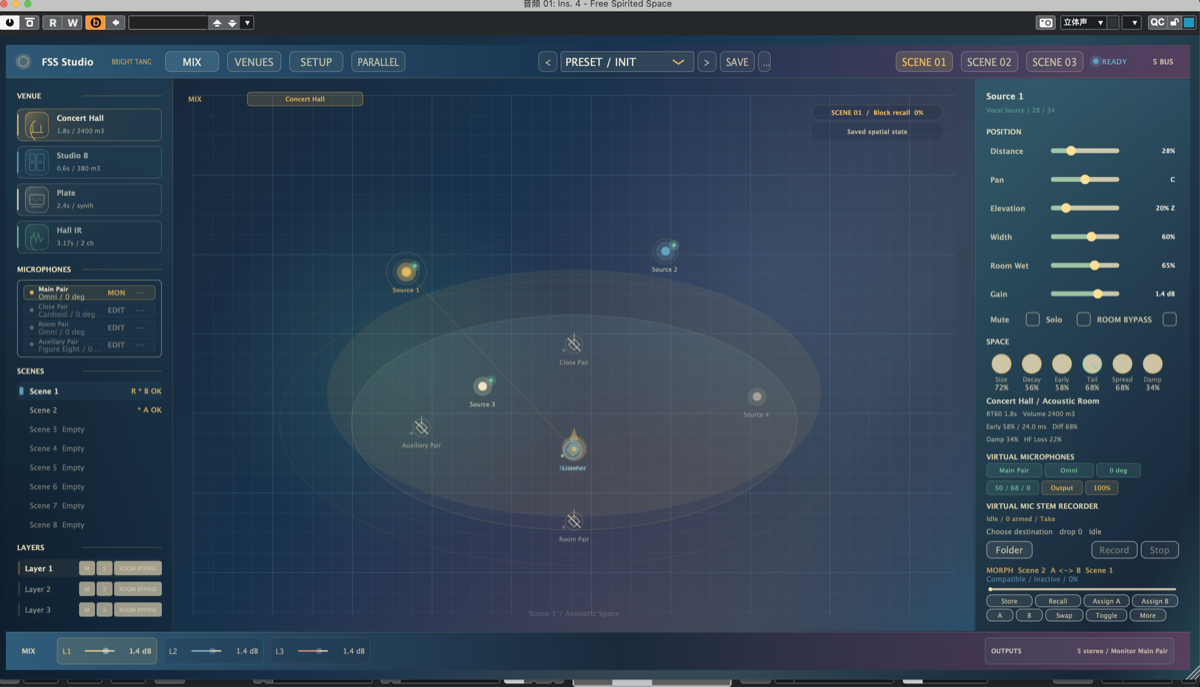Click MON on Main Pair microphone

click(116, 293)
